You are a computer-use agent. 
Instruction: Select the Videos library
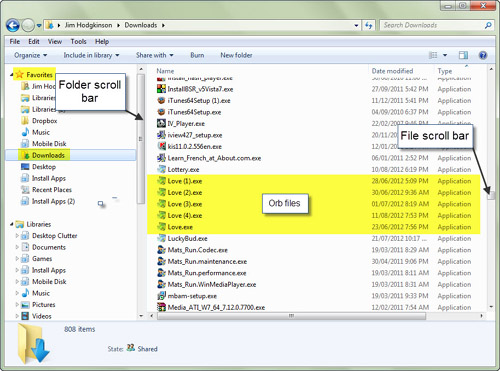click(x=42, y=316)
